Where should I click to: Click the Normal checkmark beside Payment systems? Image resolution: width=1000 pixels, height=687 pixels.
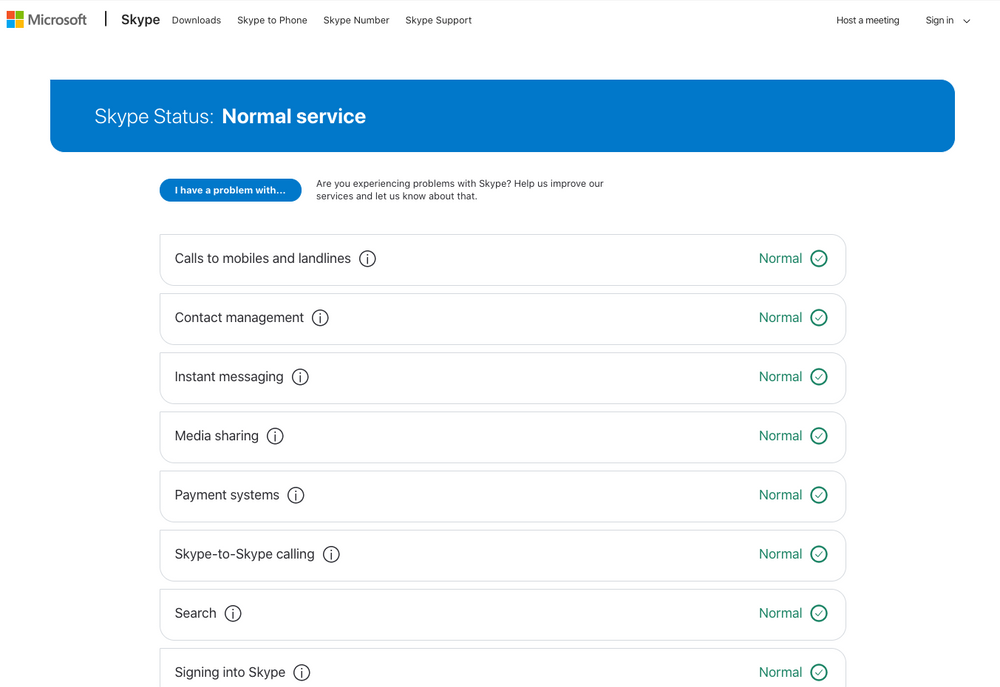pyautogui.click(x=819, y=495)
